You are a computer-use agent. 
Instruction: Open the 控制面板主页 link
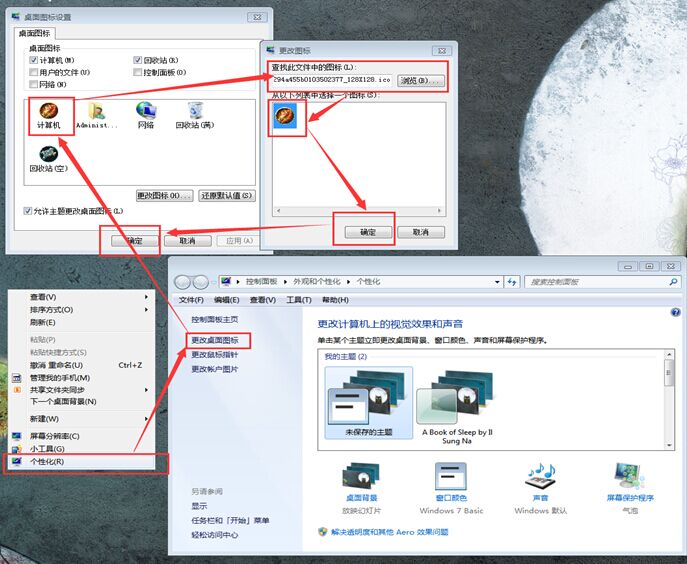[215, 319]
